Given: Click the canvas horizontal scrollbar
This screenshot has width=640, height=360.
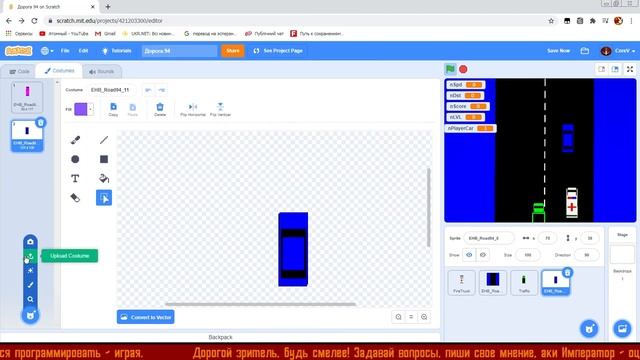Looking at the screenshot, I should (x=260, y=304).
